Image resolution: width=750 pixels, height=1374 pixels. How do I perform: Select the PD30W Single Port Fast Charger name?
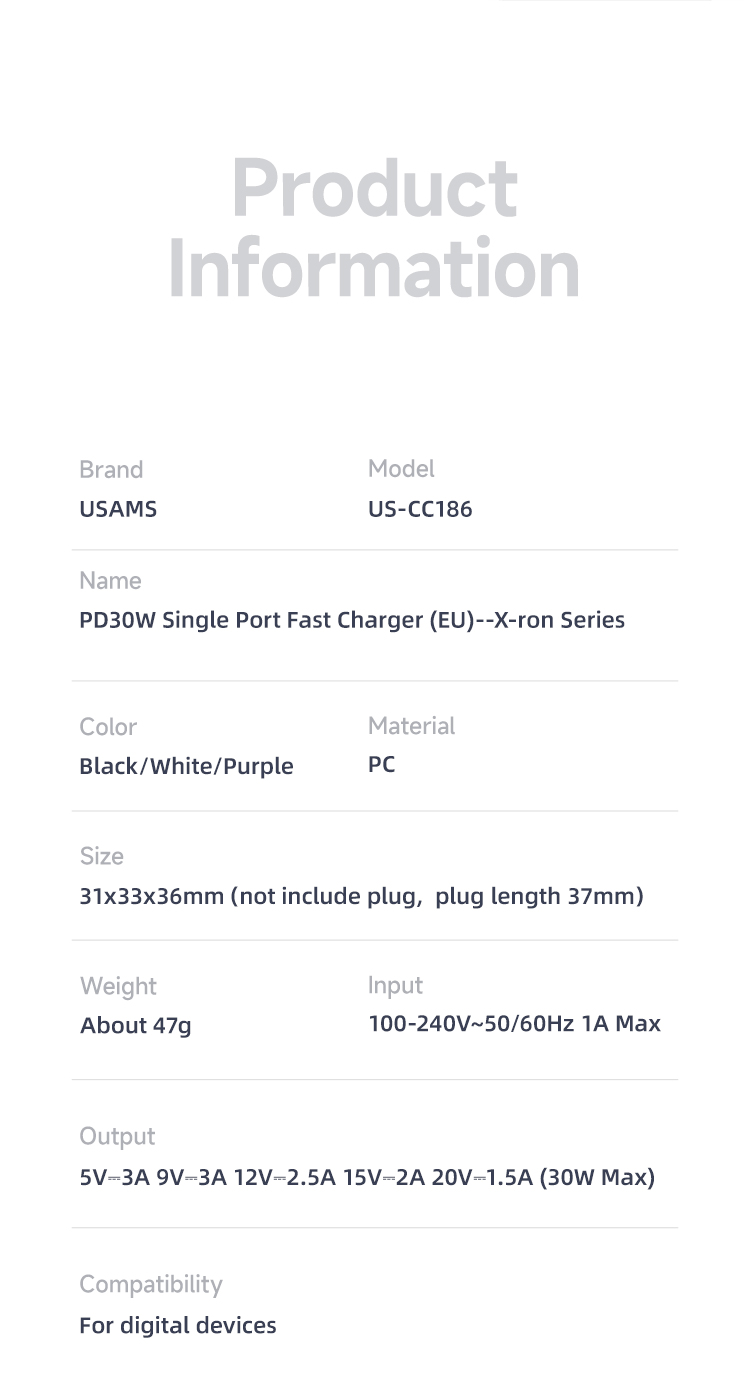click(x=352, y=620)
